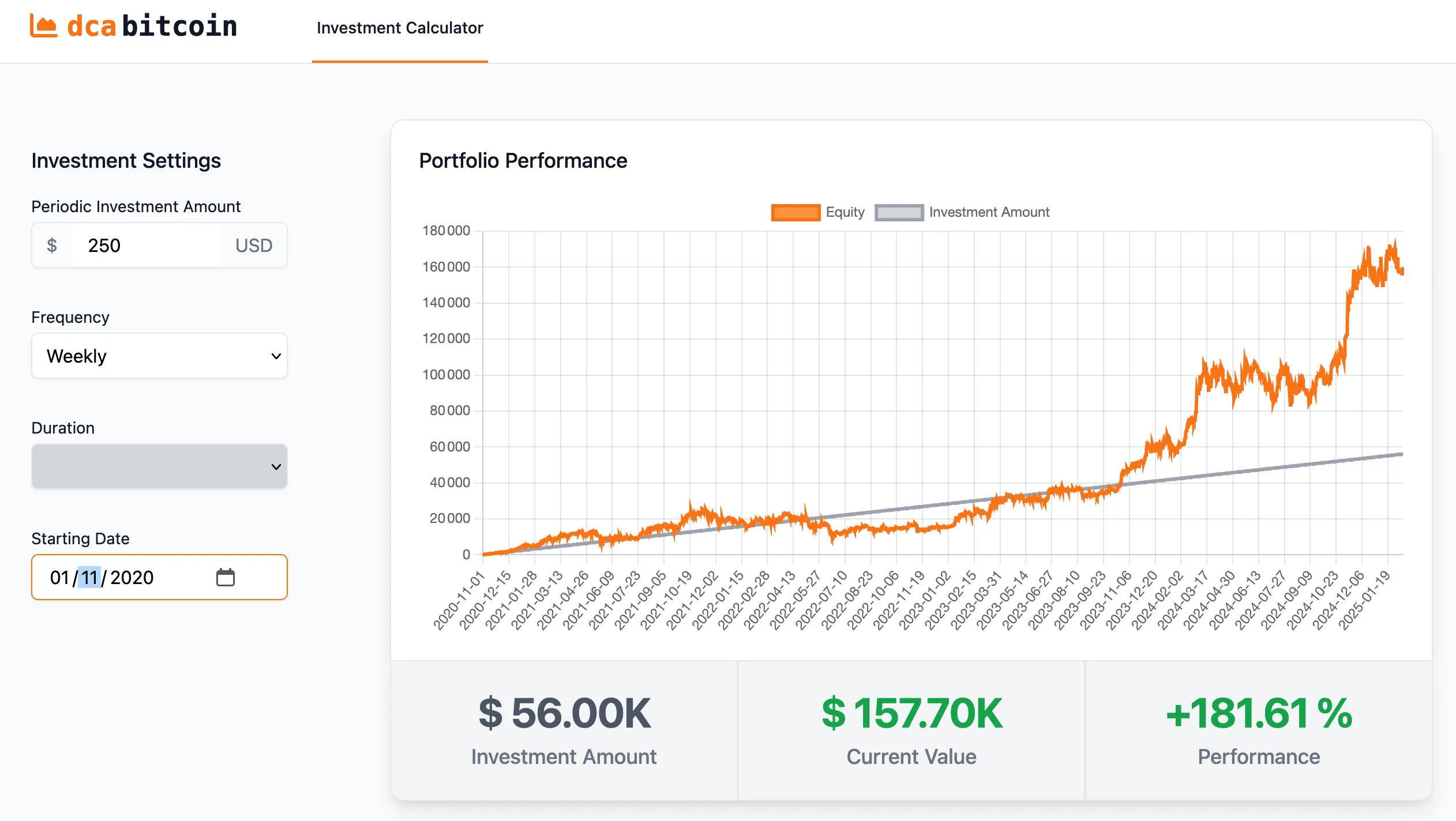The image size is (1456, 821).
Task: Click the USD currency label
Action: pos(254,246)
